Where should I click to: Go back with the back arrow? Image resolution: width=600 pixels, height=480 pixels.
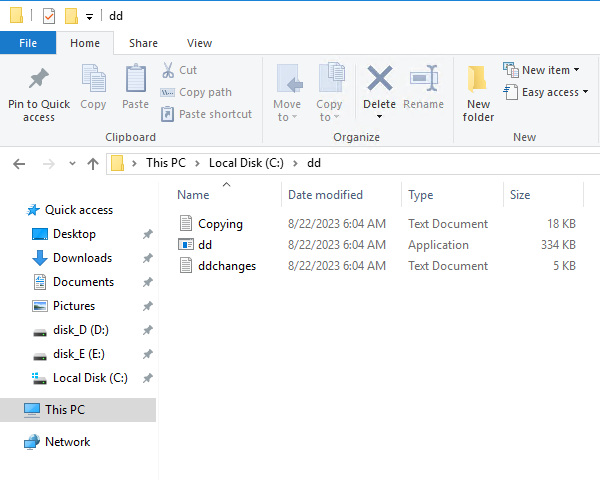19,164
